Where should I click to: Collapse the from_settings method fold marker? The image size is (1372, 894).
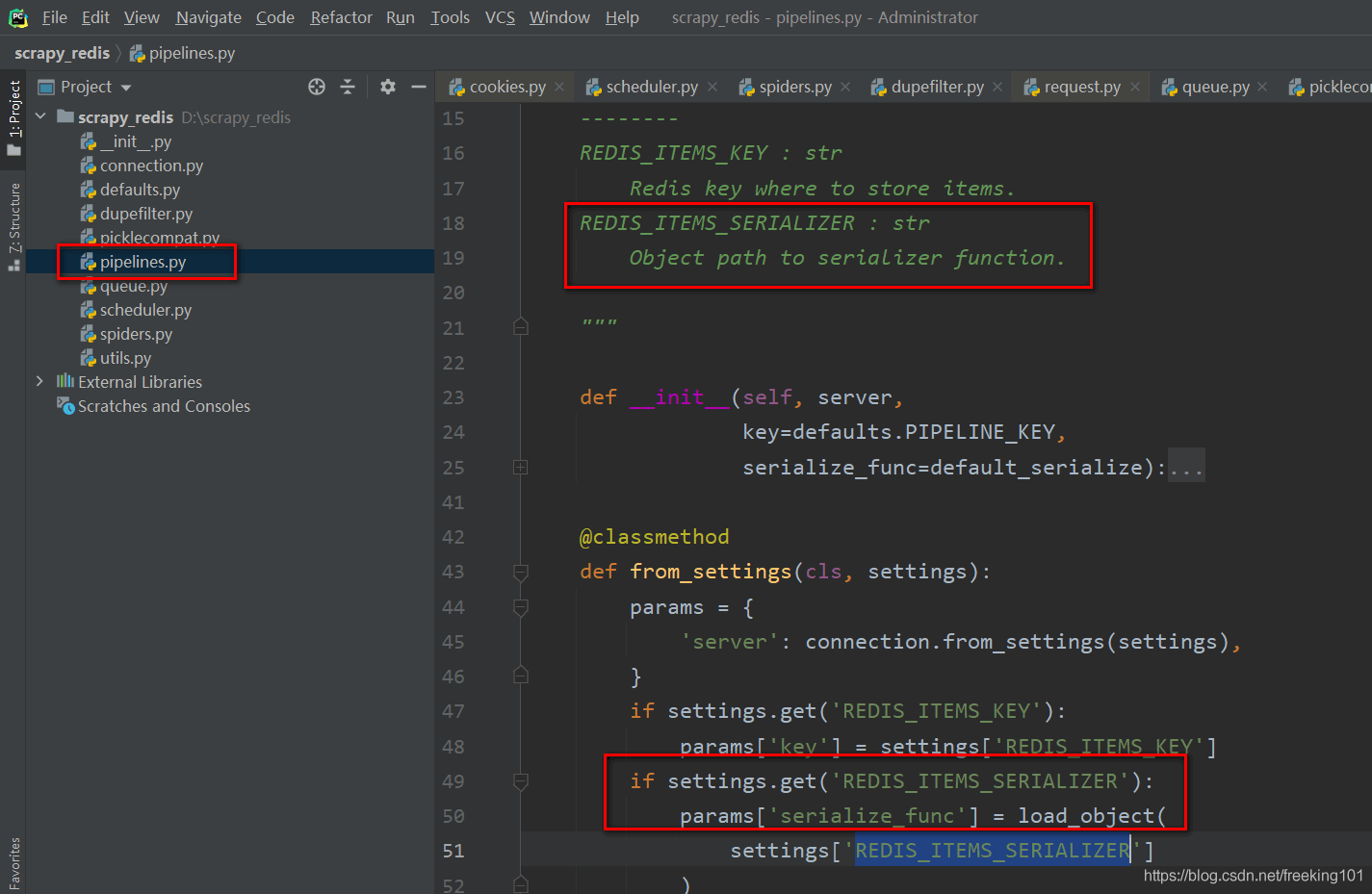tap(521, 573)
